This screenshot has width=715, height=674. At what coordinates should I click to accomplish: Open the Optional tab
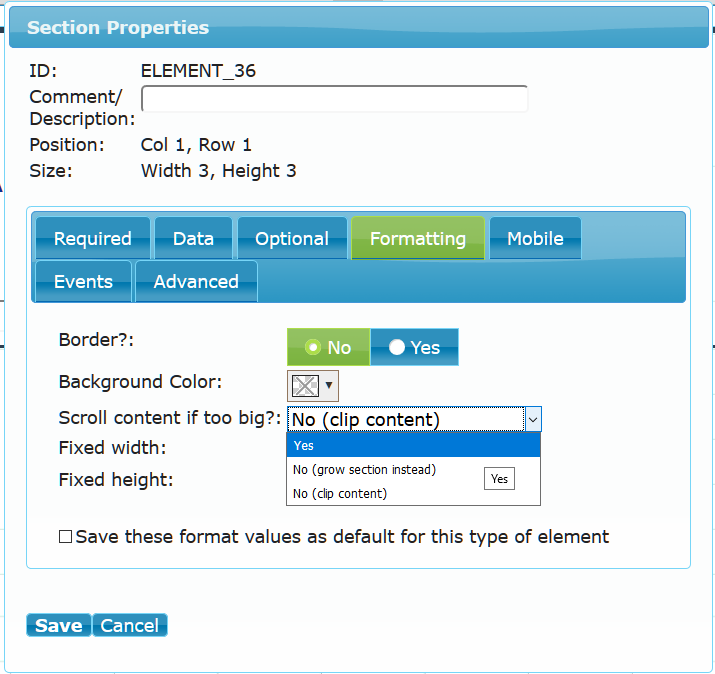coord(292,238)
